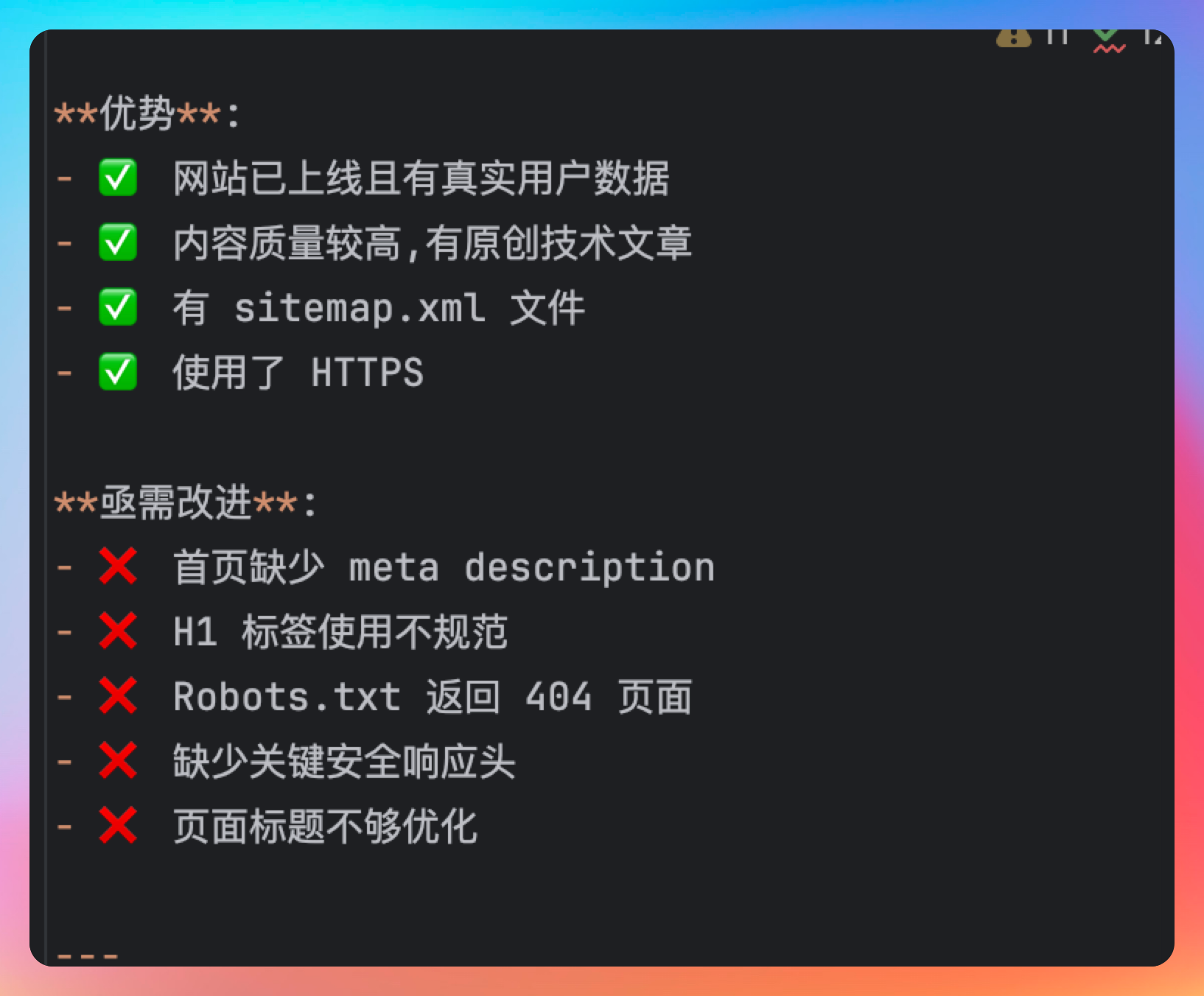Click on the text meta description
This screenshot has height=996, width=1204.
[531, 568]
